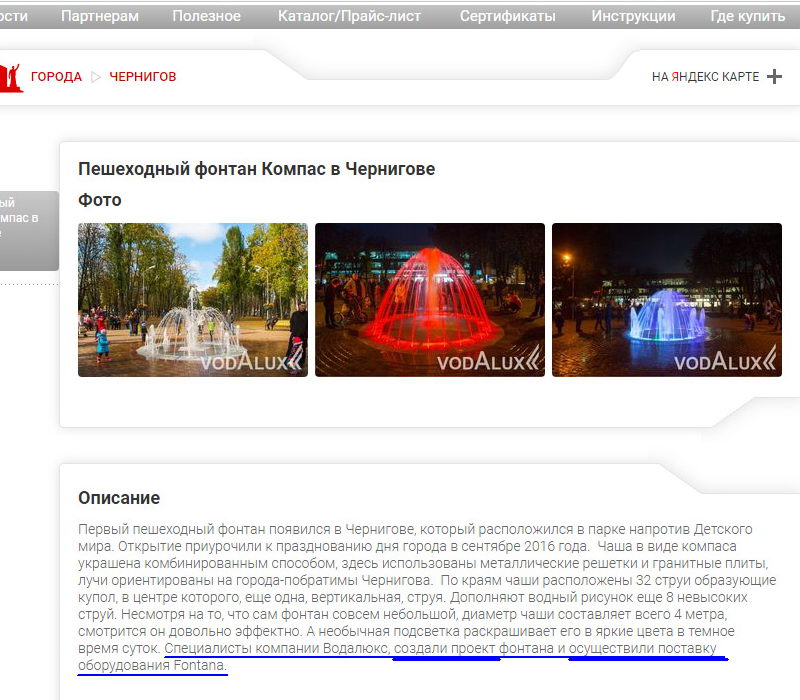Viewport: 800px width, 700px height.
Task: Select the Полезное menu item
Action: pos(206,16)
